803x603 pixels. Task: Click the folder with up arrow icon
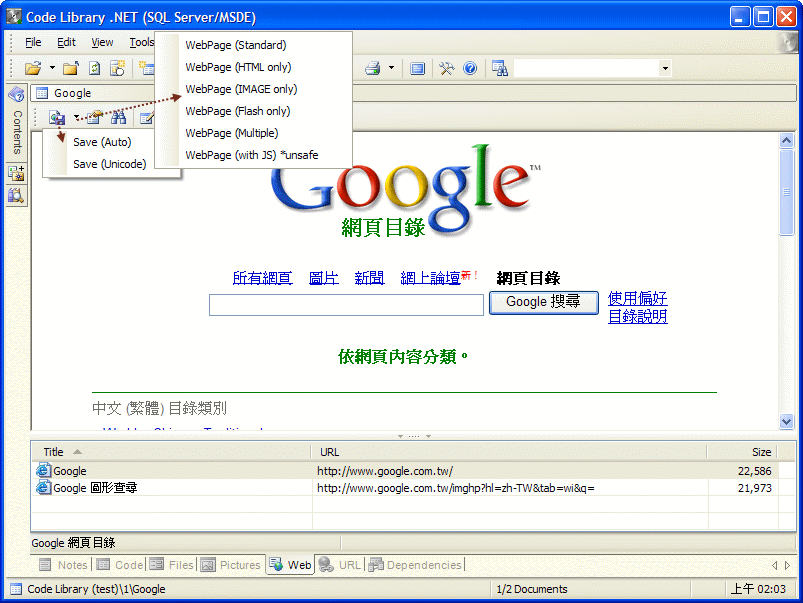coord(71,68)
